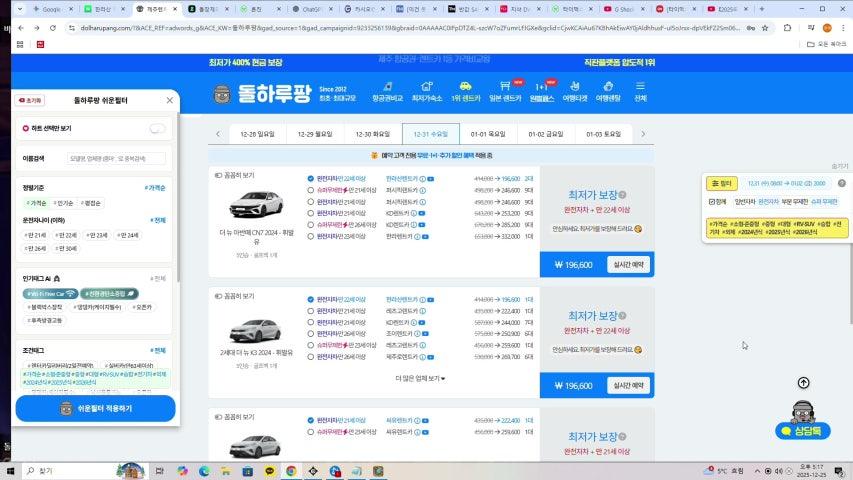The height and width of the screenshot is (480, 853).
Task: Click help icon next to Avante 최저가 보장
Action: click(622, 195)
